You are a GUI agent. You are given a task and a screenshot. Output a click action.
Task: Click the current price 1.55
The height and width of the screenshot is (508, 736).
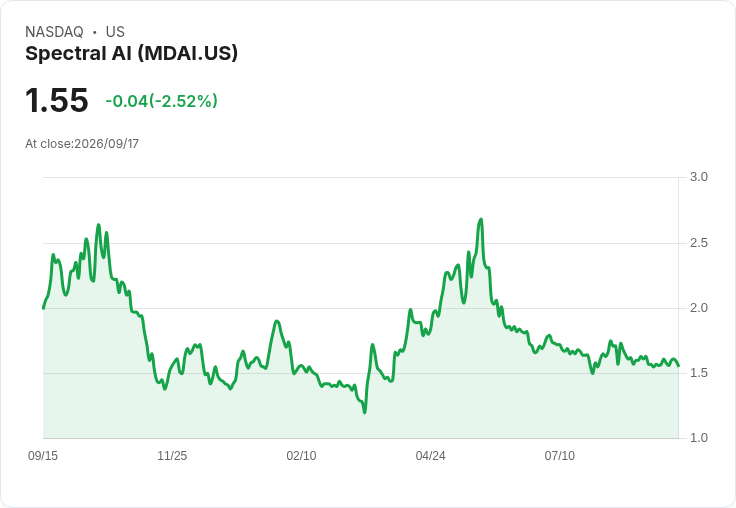pos(57,100)
